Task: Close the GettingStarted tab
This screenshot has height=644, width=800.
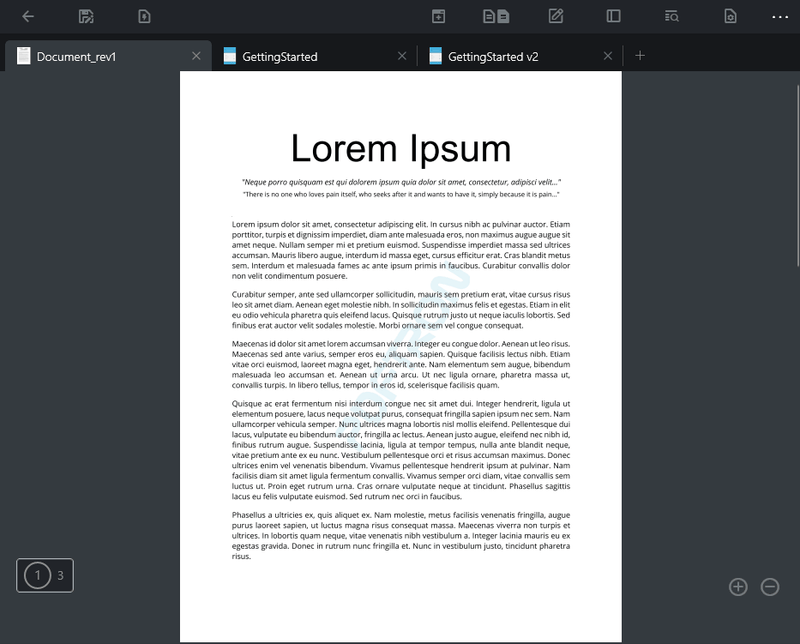Action: pos(402,56)
